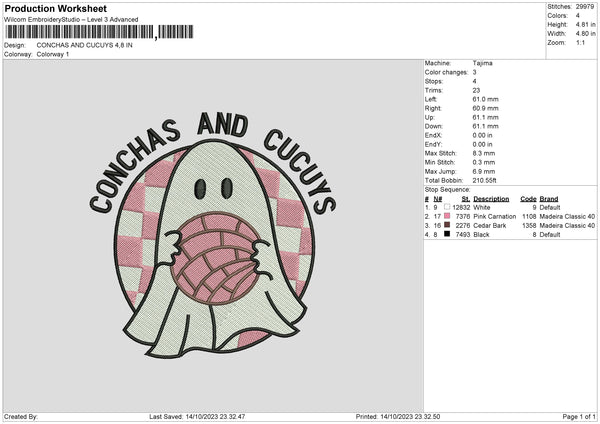Viewport: 600px width, 424px height.
Task: Click the ghost embroidery design preview
Action: (x=213, y=235)
